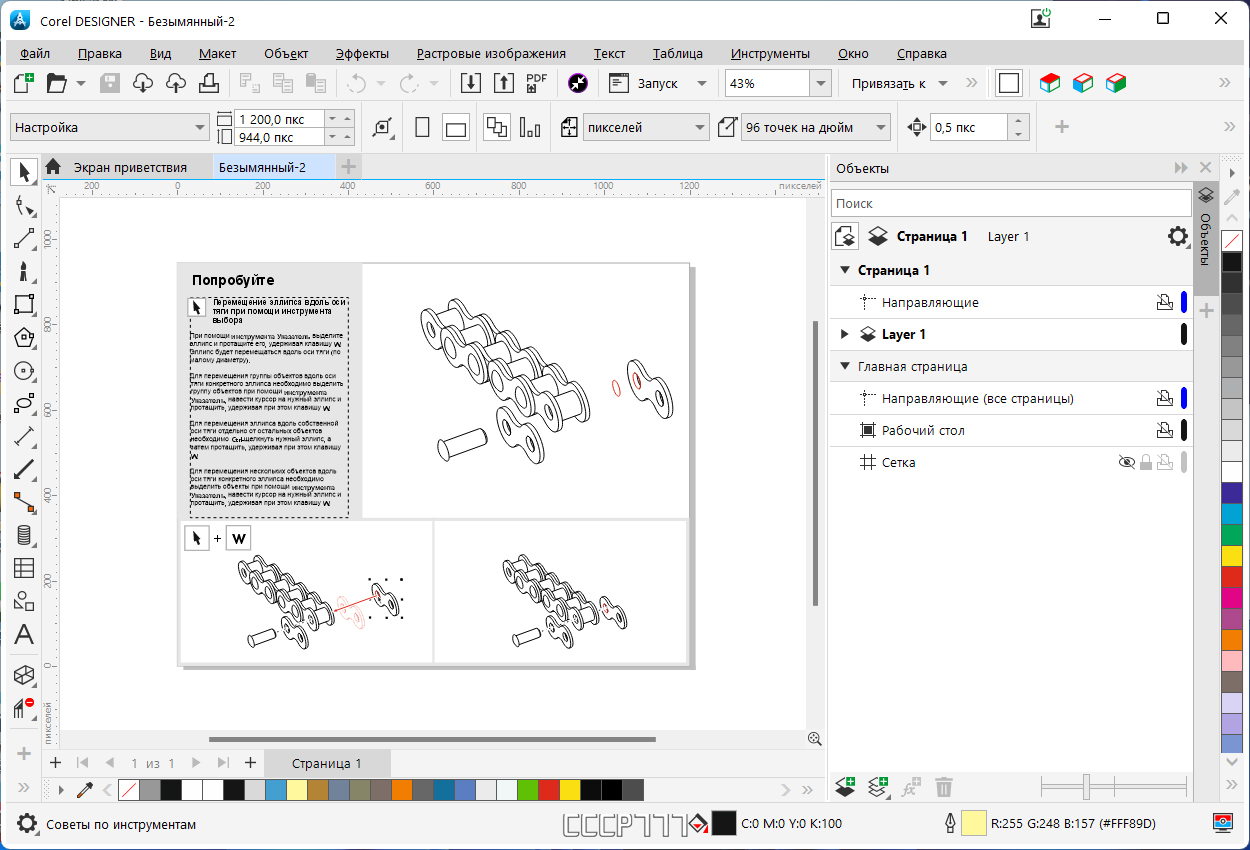Viewport: 1250px width, 850px height.
Task: Select the Pick tool in the toolbox
Action: pos(24,173)
